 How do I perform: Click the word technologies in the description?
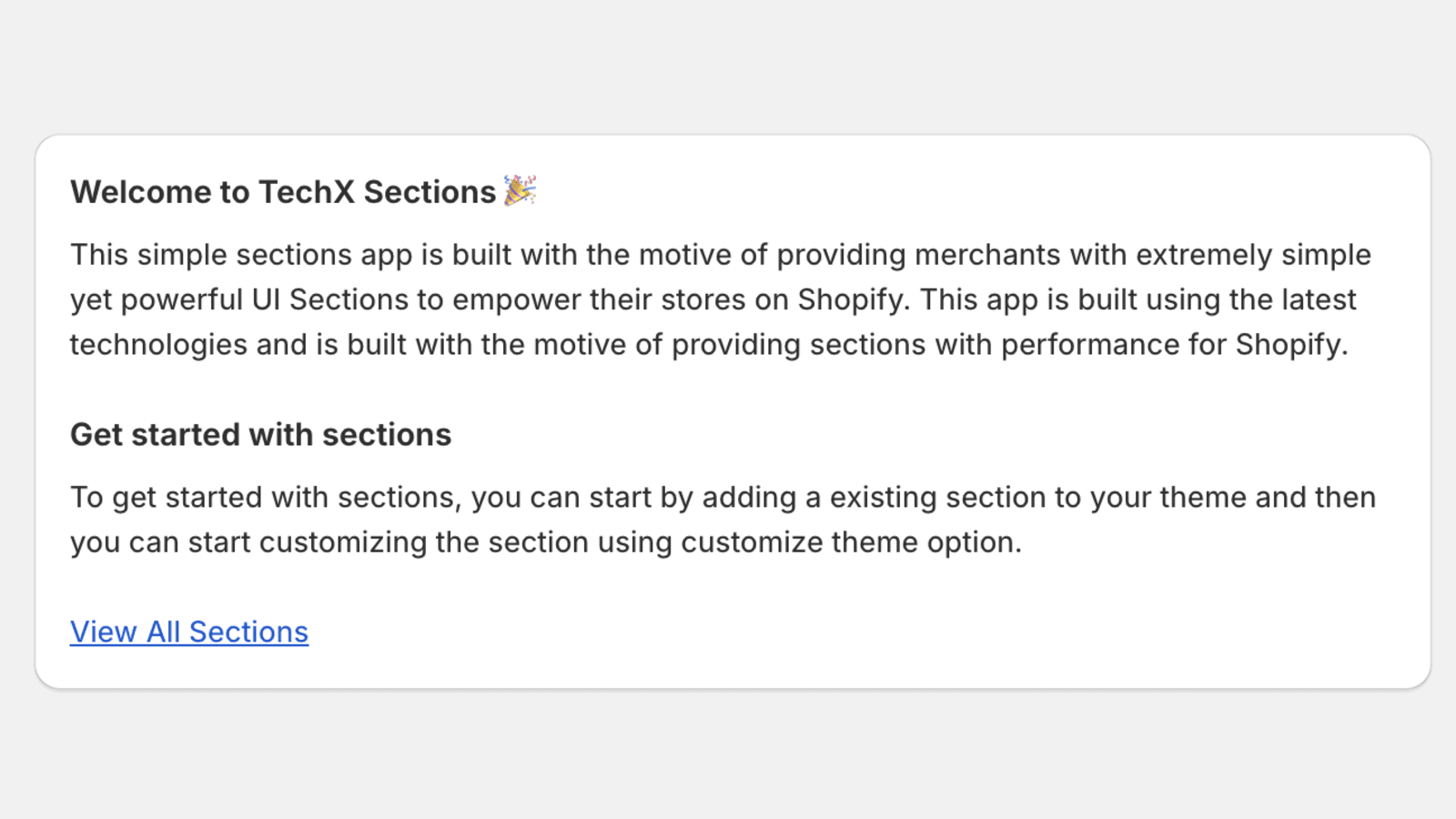tap(158, 345)
